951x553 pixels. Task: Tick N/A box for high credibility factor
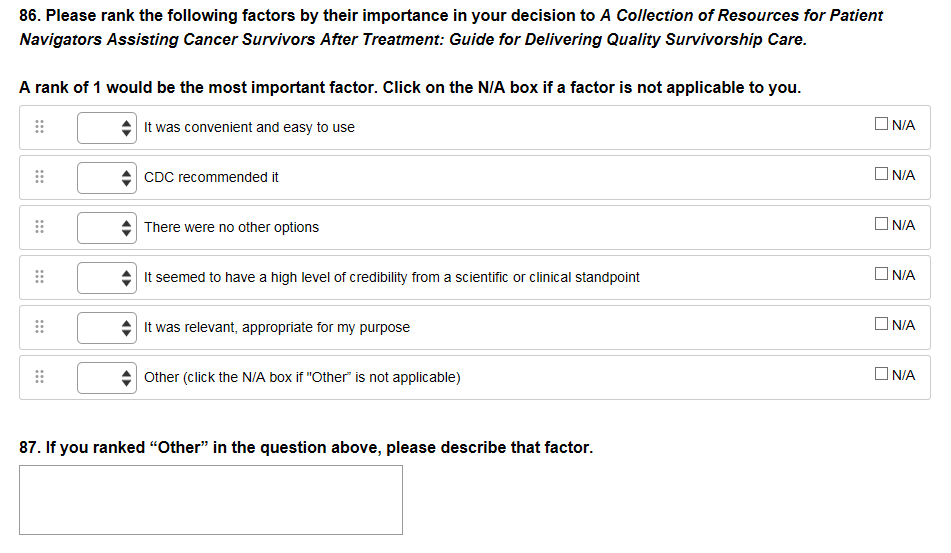881,275
